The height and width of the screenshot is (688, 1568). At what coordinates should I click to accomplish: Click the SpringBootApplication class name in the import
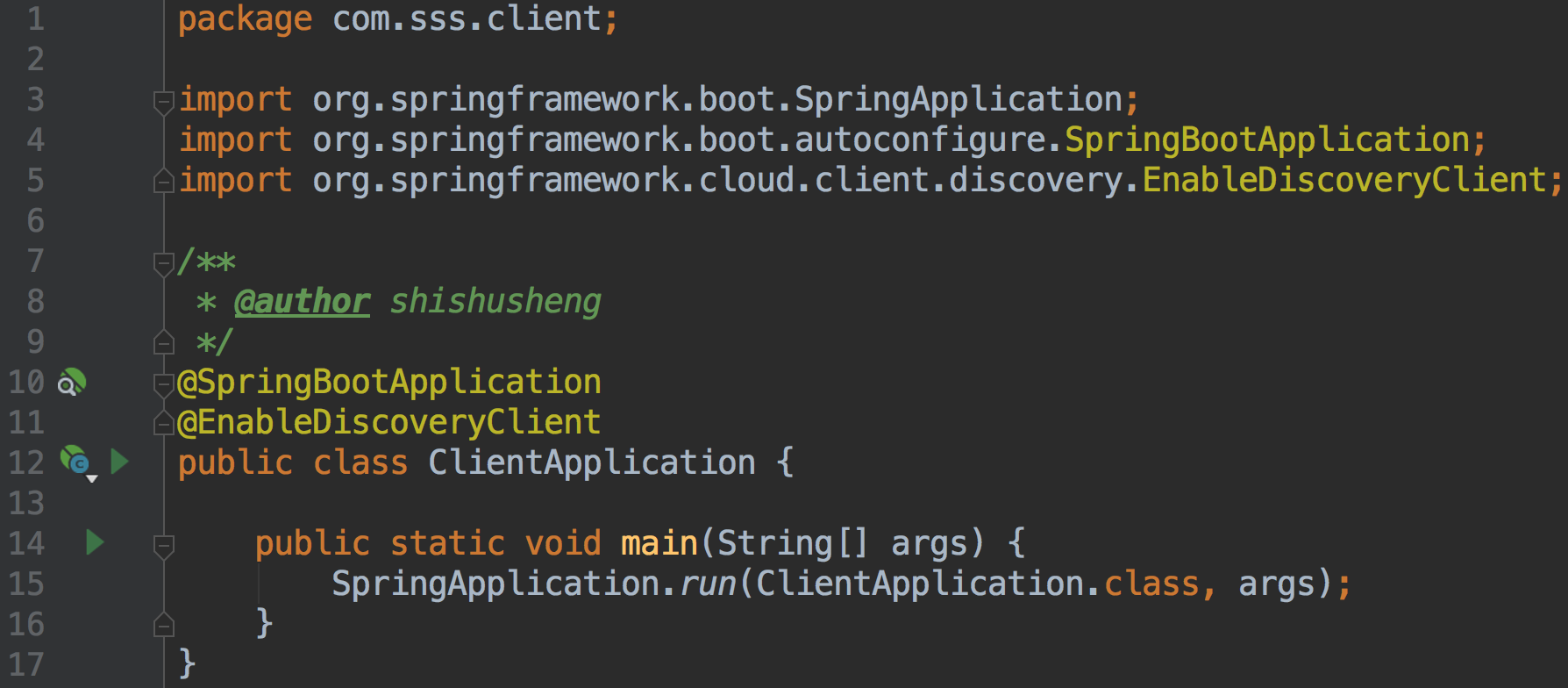(x=1266, y=140)
